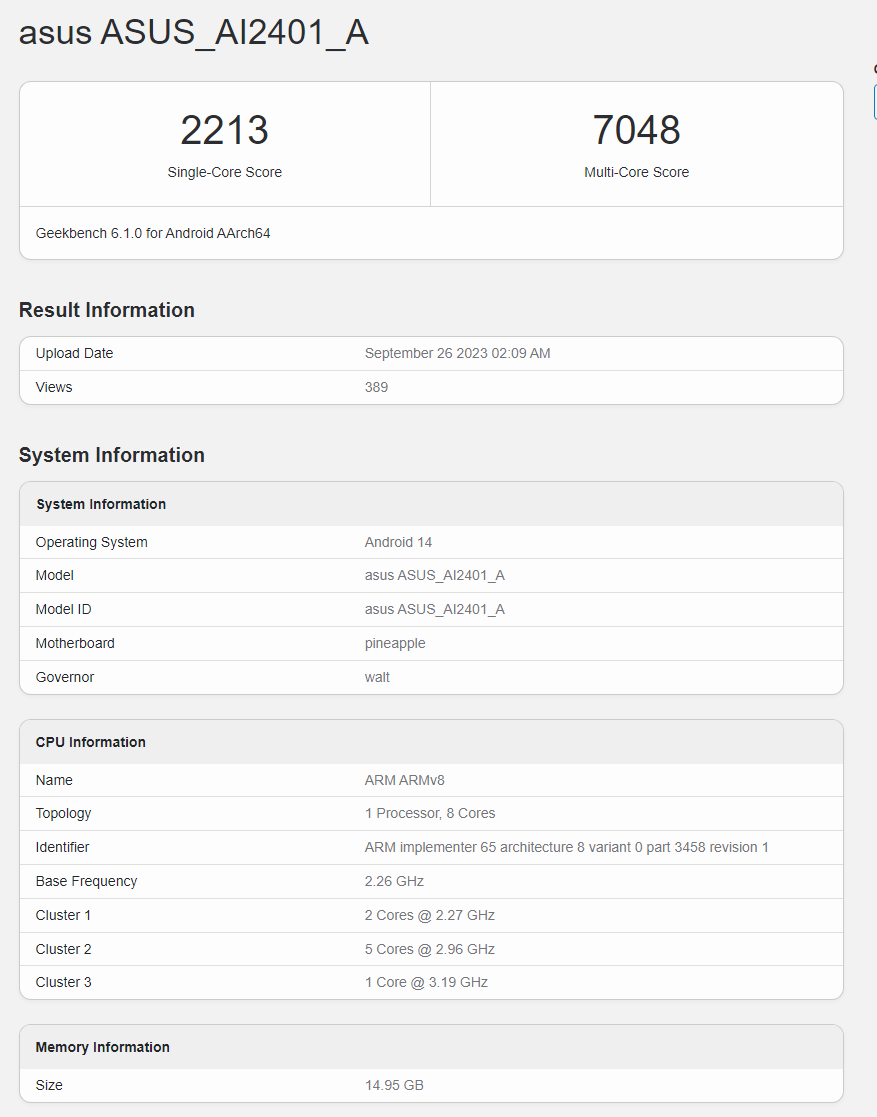Click the Model row label
The image size is (877, 1117).
55,576
